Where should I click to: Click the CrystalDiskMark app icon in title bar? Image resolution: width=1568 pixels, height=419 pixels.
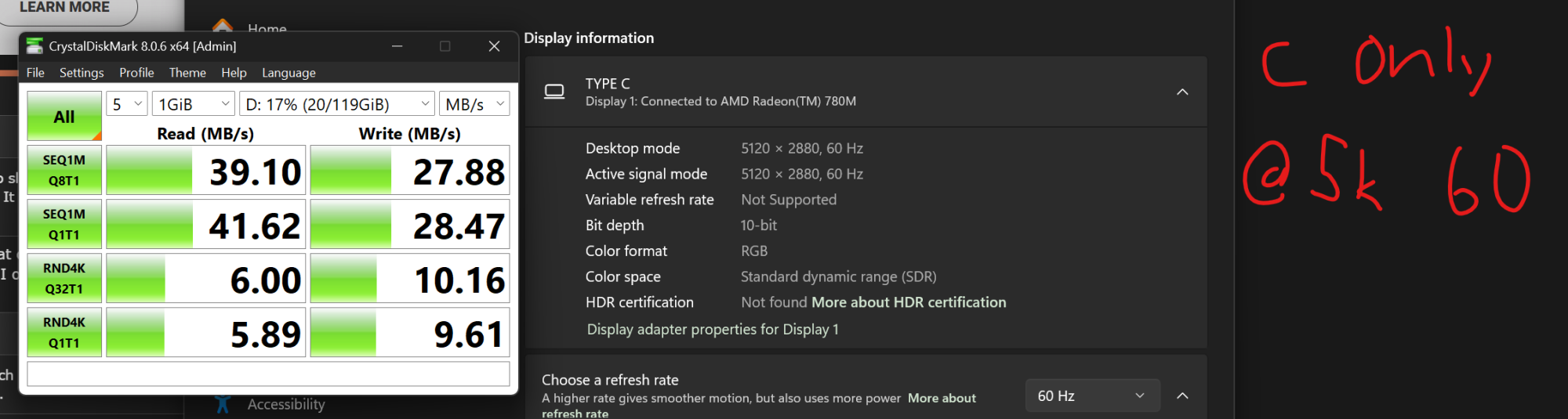pos(34,46)
